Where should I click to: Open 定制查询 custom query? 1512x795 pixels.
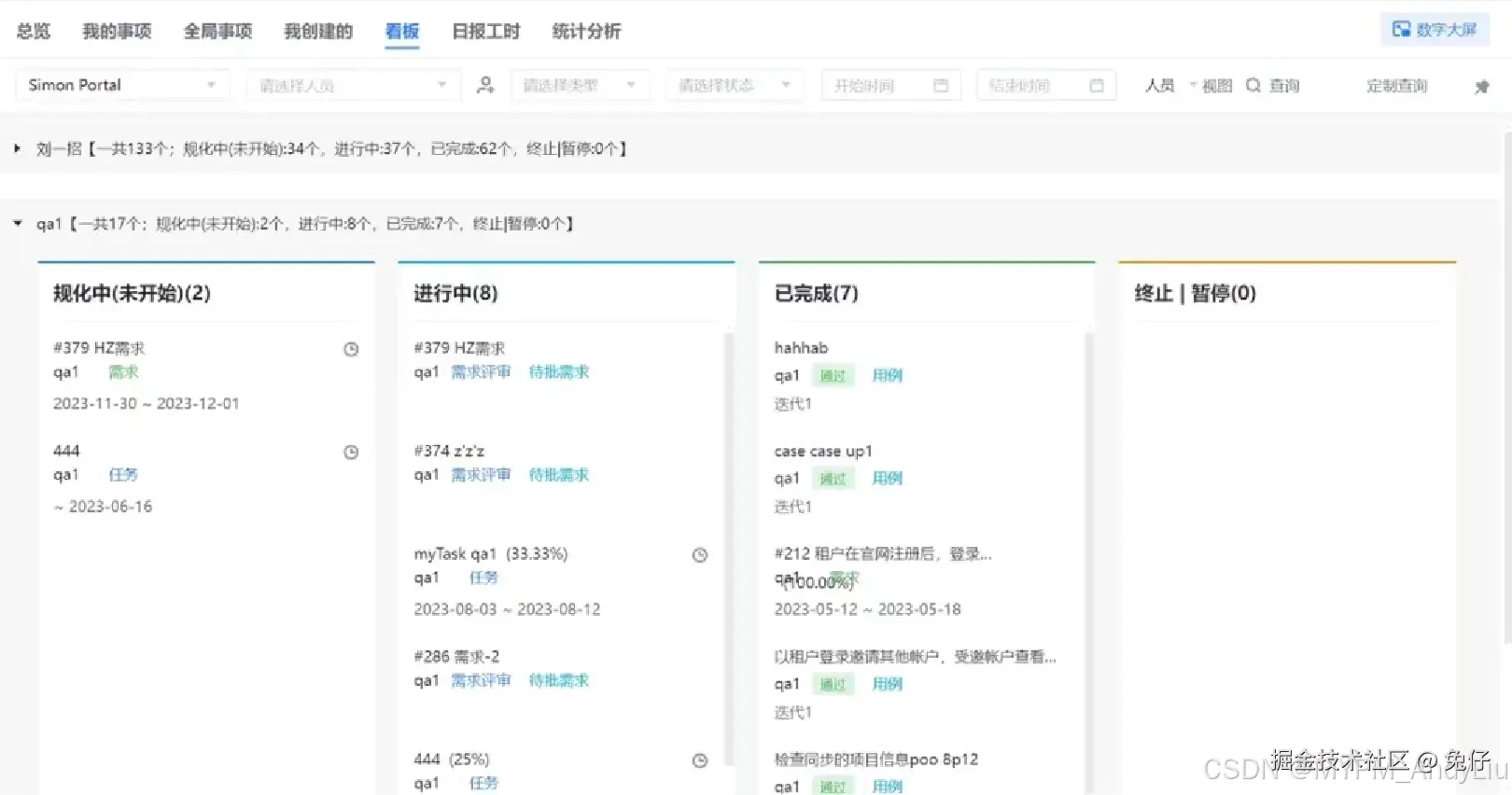(x=1396, y=85)
